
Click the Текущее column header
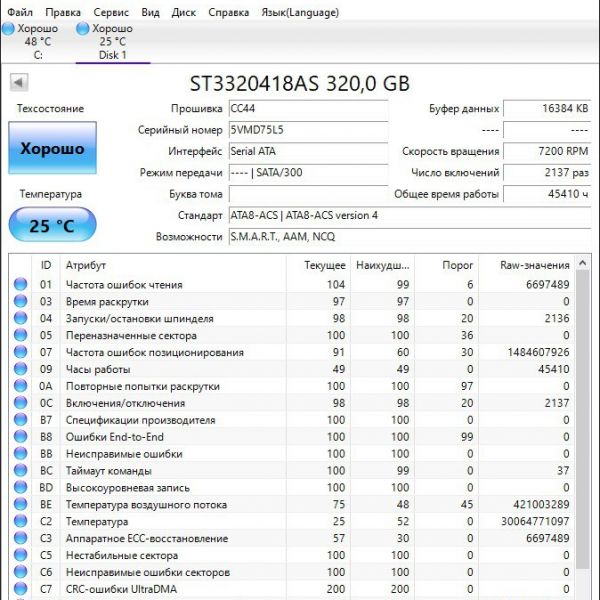point(318,265)
